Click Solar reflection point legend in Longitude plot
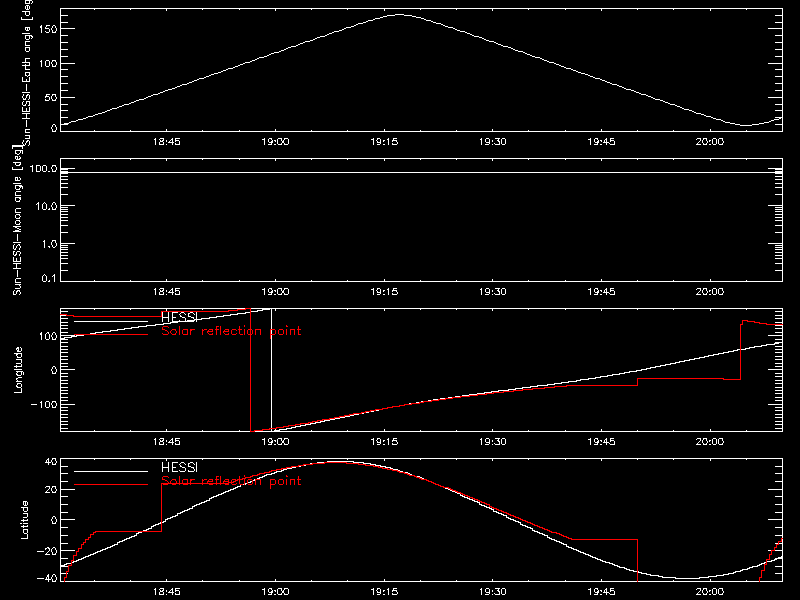Screen dimensions: 800x600 [231, 331]
